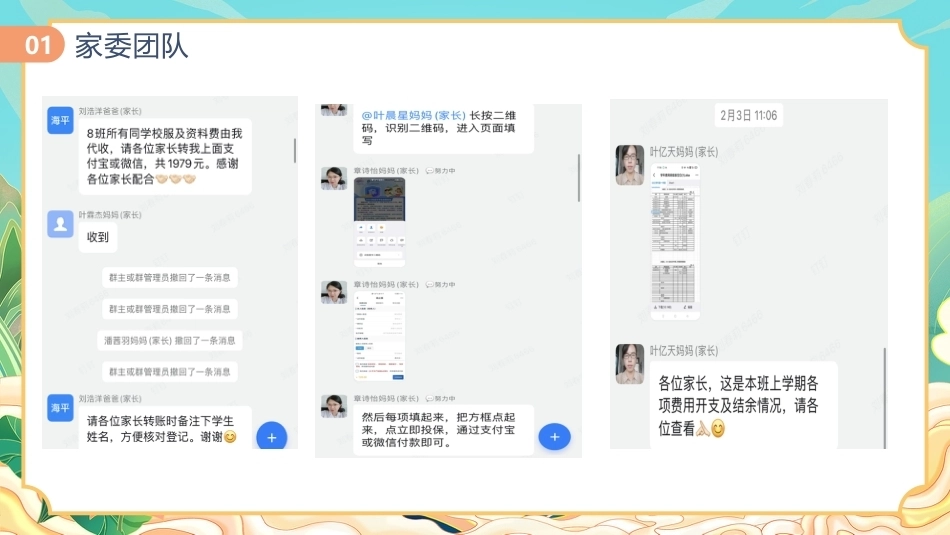This screenshot has width=950, height=535.
Task: Open 海平 avatar beside transfer remark message
Action: (x=60, y=408)
